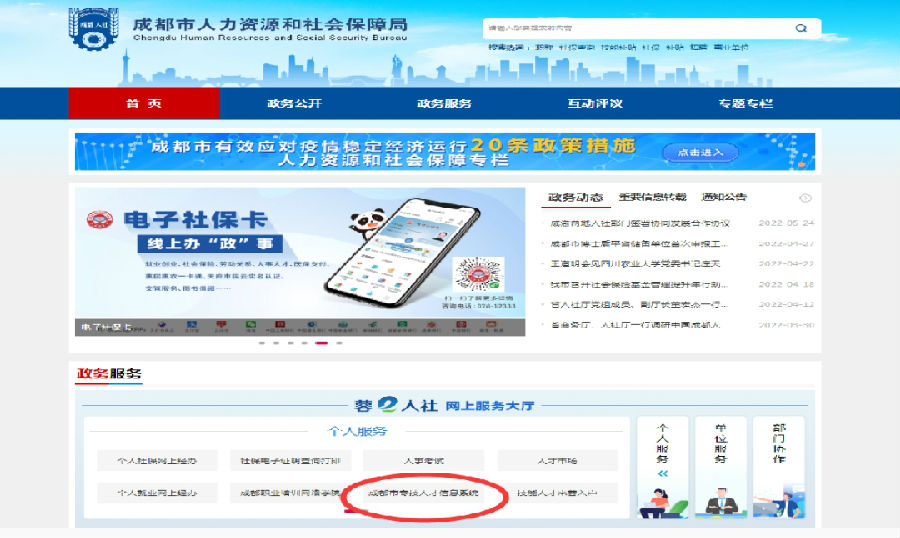Click the site search input field
The width and height of the screenshot is (900, 538).
point(637,28)
